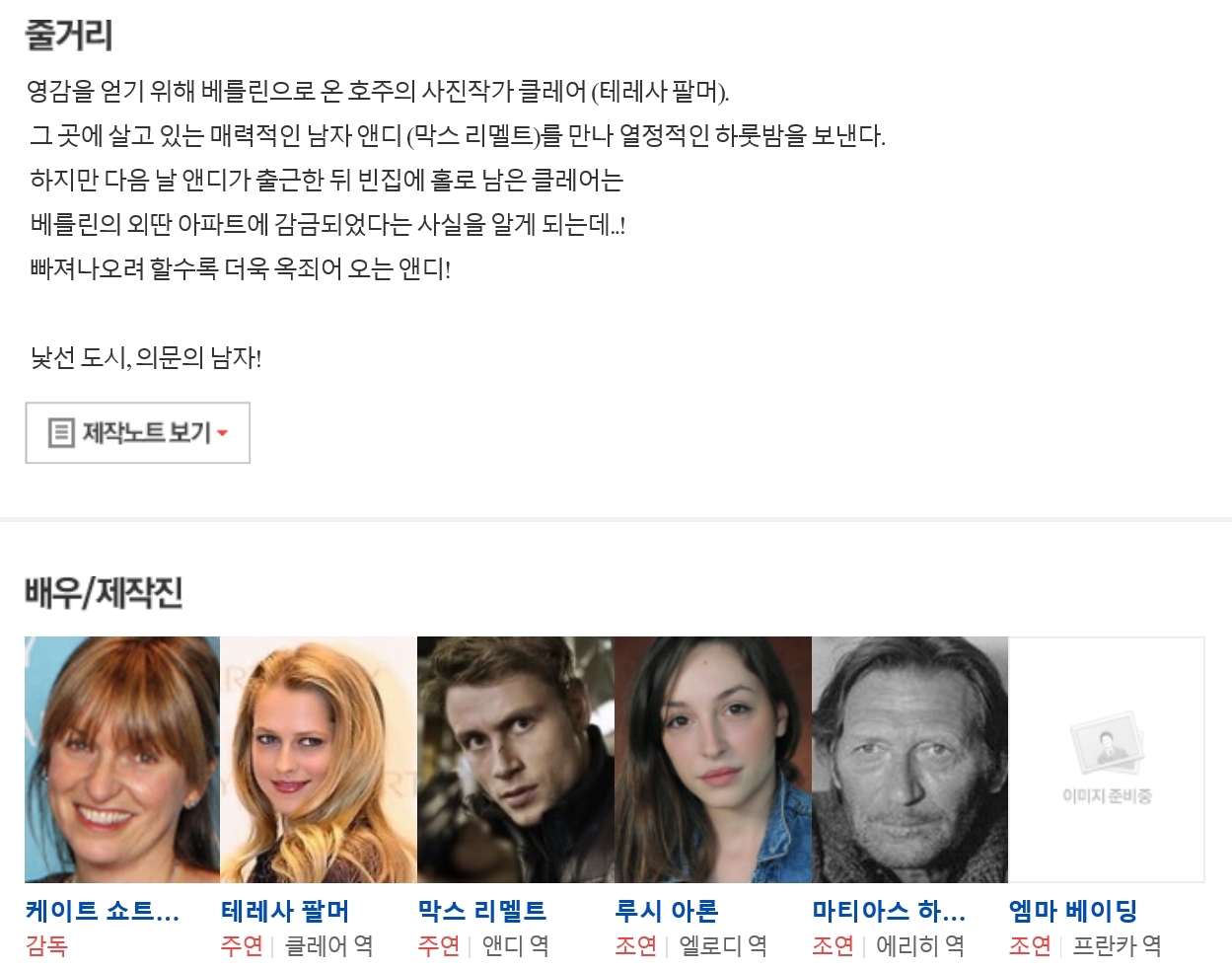Follow the 테레사 팔머 name link
Screen dimensions: 1232x970
point(285,911)
